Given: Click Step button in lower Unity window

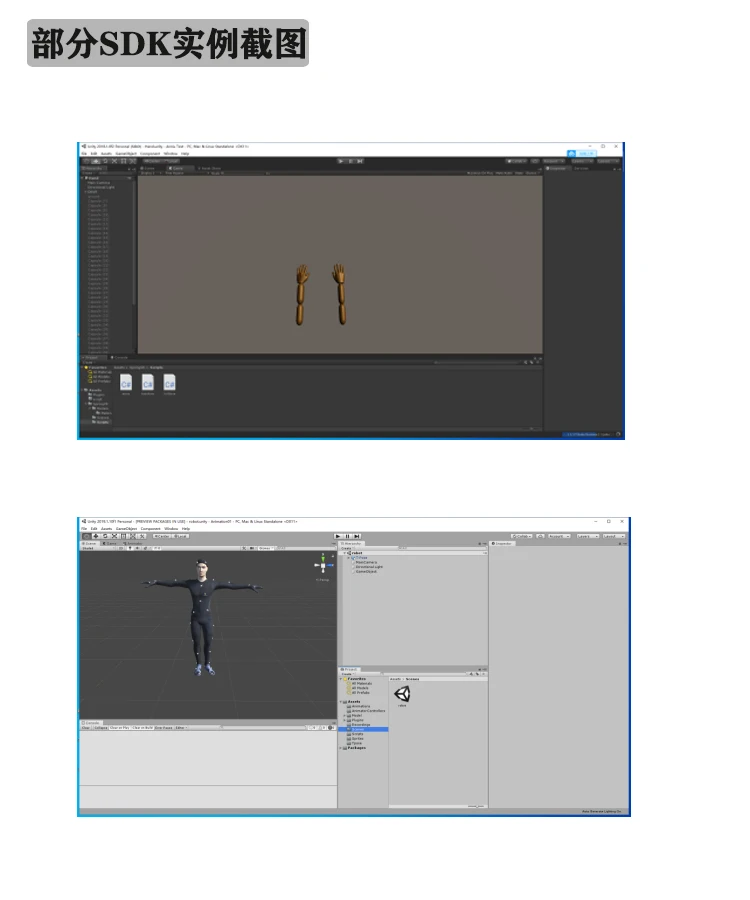Looking at the screenshot, I should [x=356, y=536].
